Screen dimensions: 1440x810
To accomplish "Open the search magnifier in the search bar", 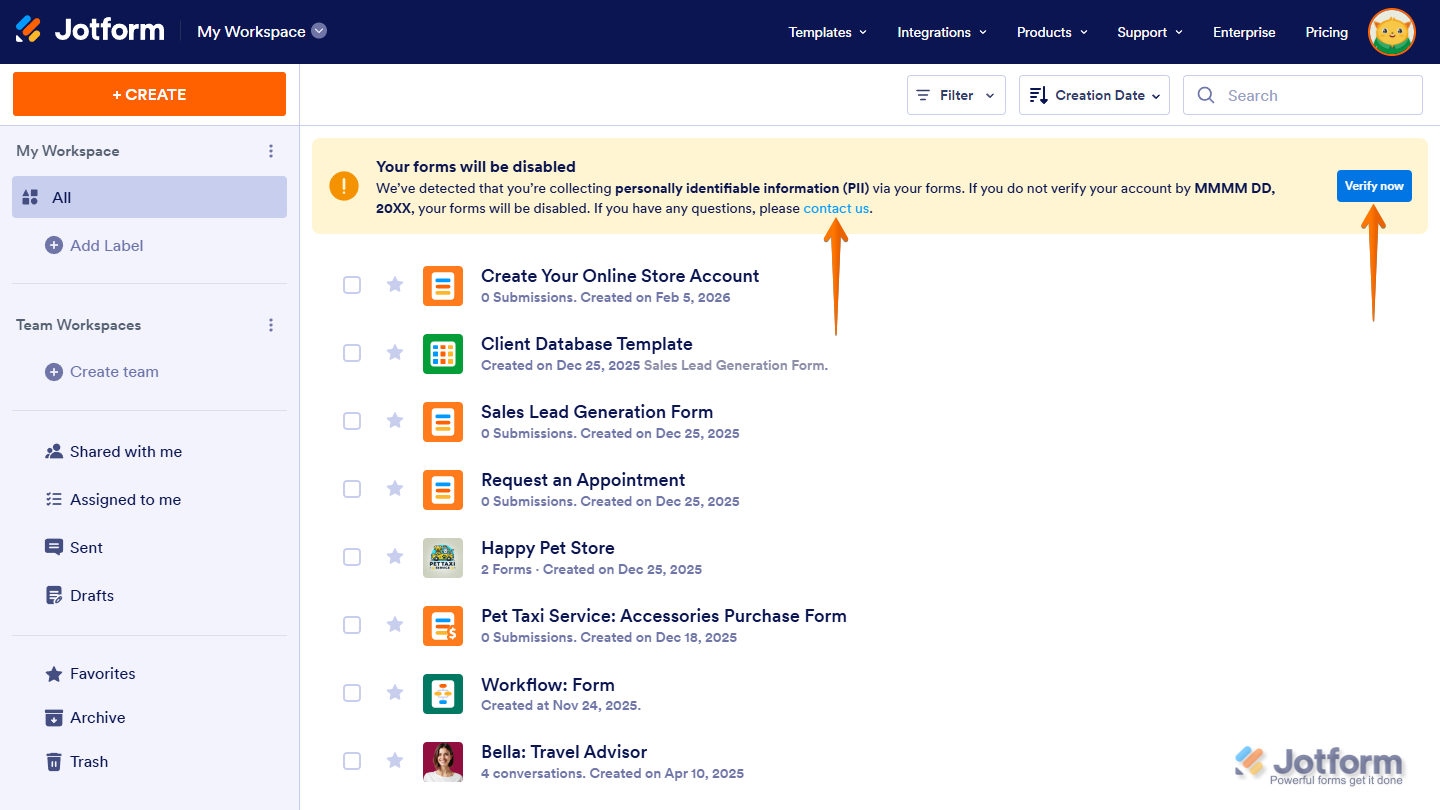I will pyautogui.click(x=1206, y=95).
